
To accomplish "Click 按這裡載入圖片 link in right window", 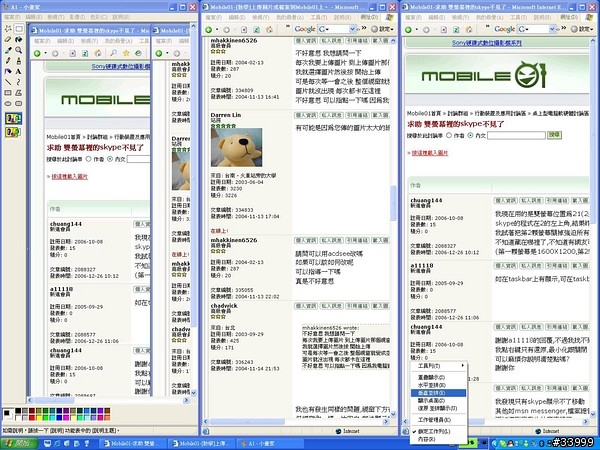I will pos(429,153).
